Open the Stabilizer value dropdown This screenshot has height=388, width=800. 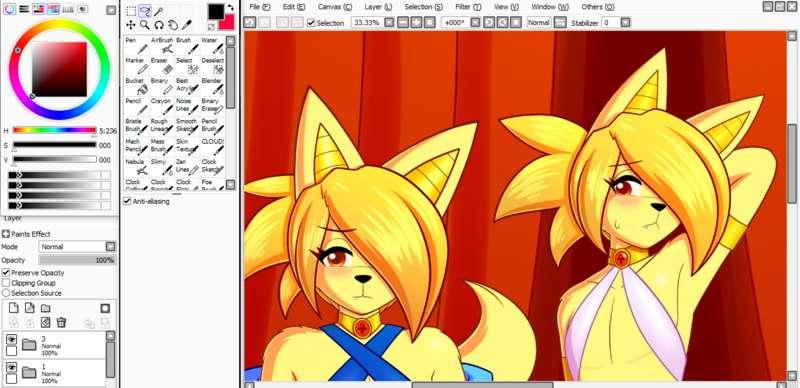pyautogui.click(x=626, y=22)
